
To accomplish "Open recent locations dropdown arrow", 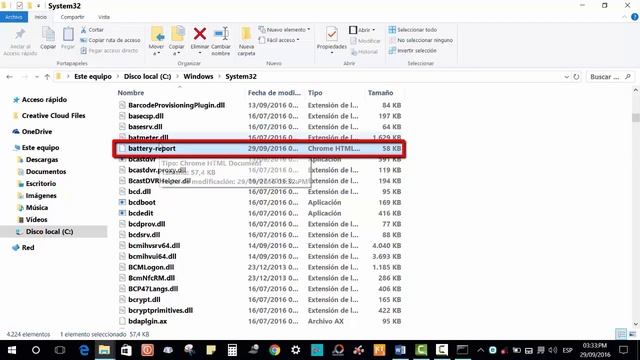I will point(37,77).
